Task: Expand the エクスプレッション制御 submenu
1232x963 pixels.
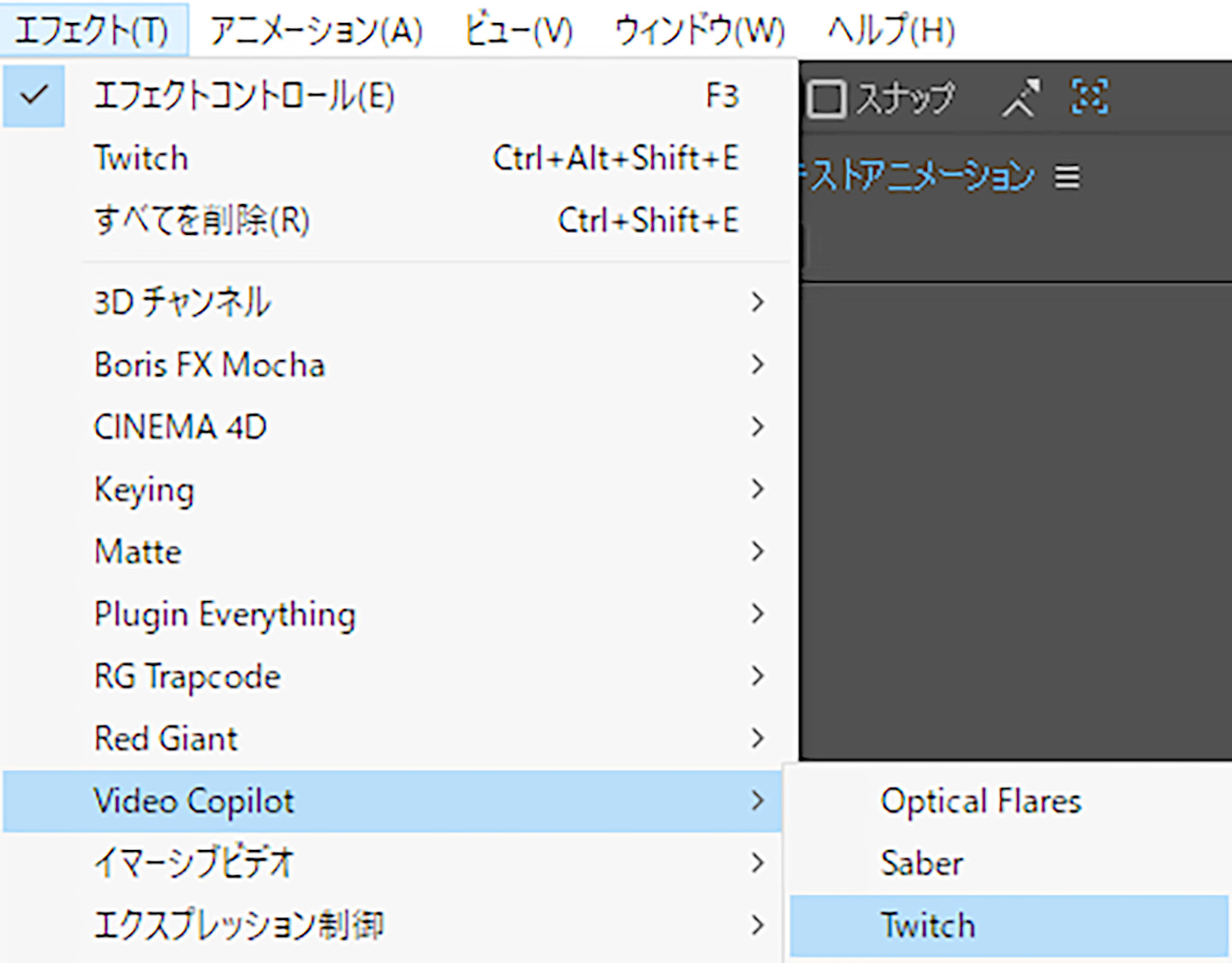Action: (393, 925)
